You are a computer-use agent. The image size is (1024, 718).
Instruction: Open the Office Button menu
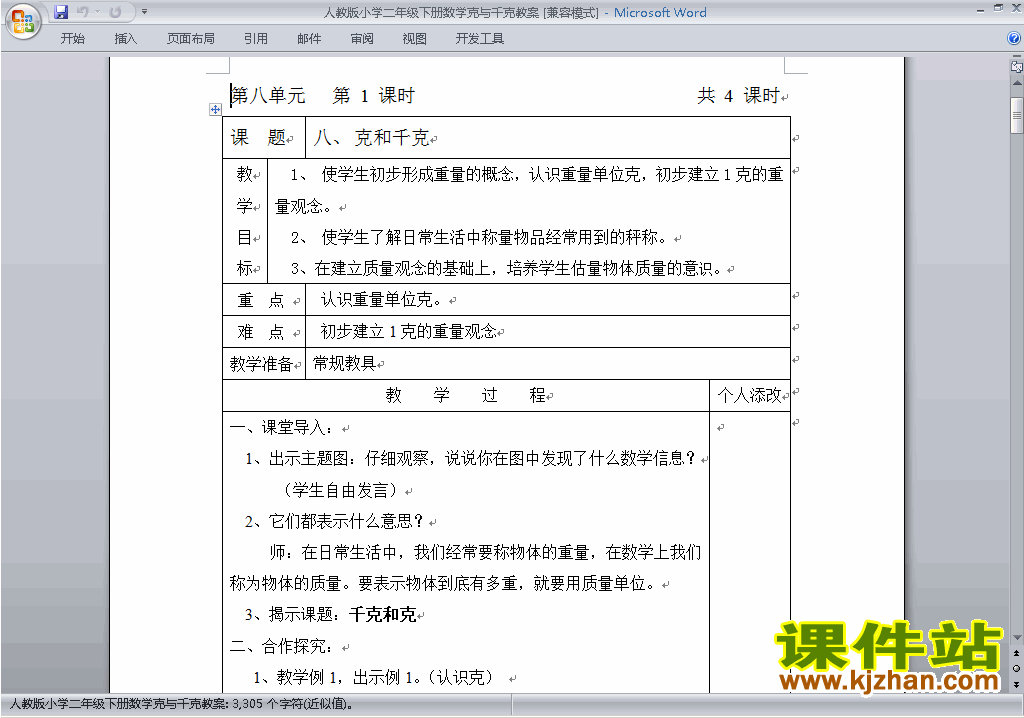tap(23, 22)
